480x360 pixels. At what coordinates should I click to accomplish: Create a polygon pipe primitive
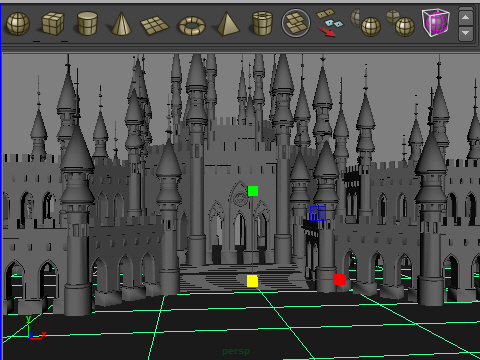click(x=262, y=23)
